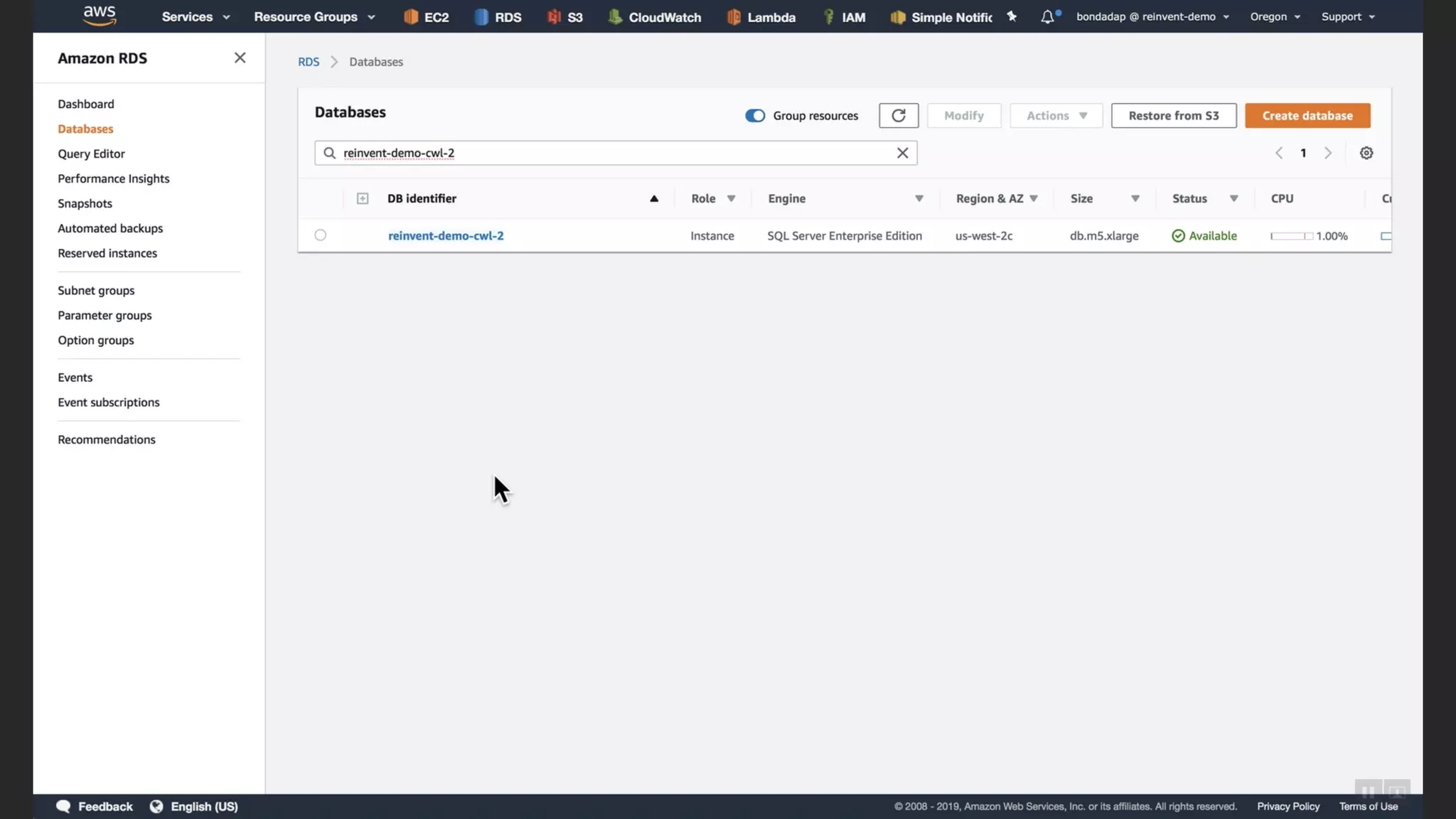Go to Snapshots in sidebar
Image resolution: width=1456 pixels, height=819 pixels.
tap(85, 203)
